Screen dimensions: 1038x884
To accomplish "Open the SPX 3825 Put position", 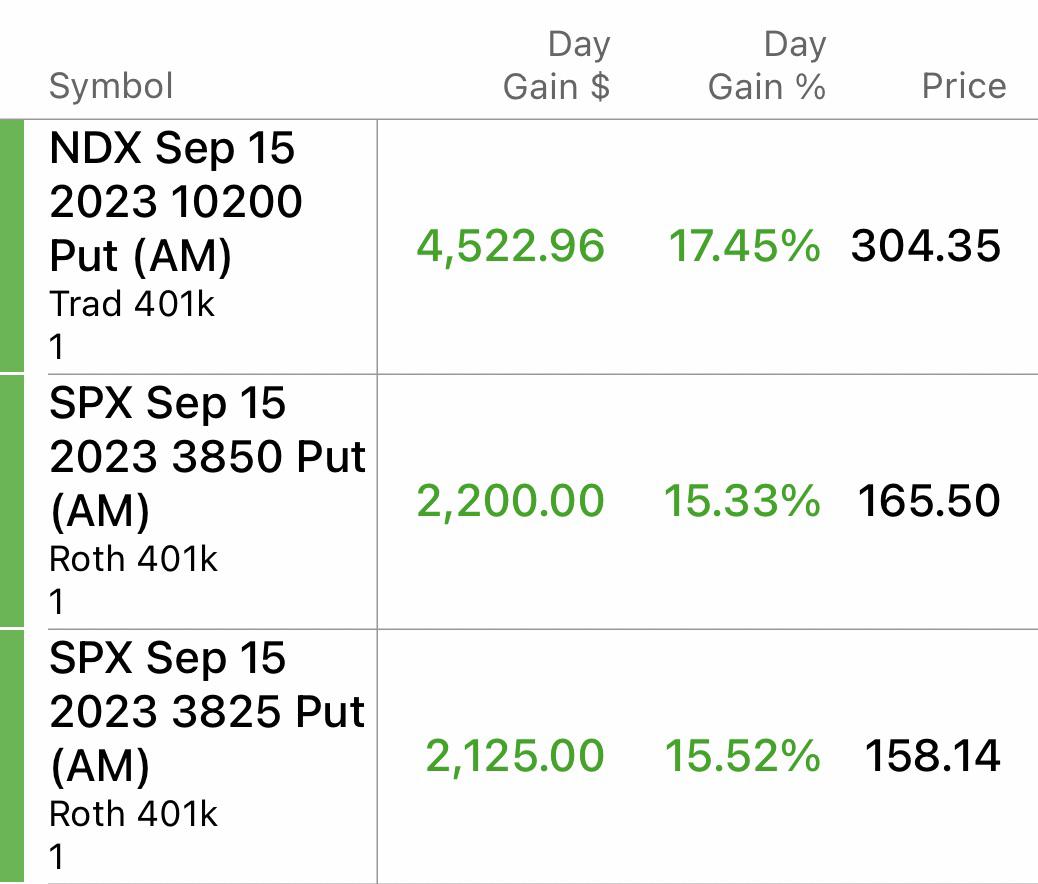I will (x=207, y=712).
